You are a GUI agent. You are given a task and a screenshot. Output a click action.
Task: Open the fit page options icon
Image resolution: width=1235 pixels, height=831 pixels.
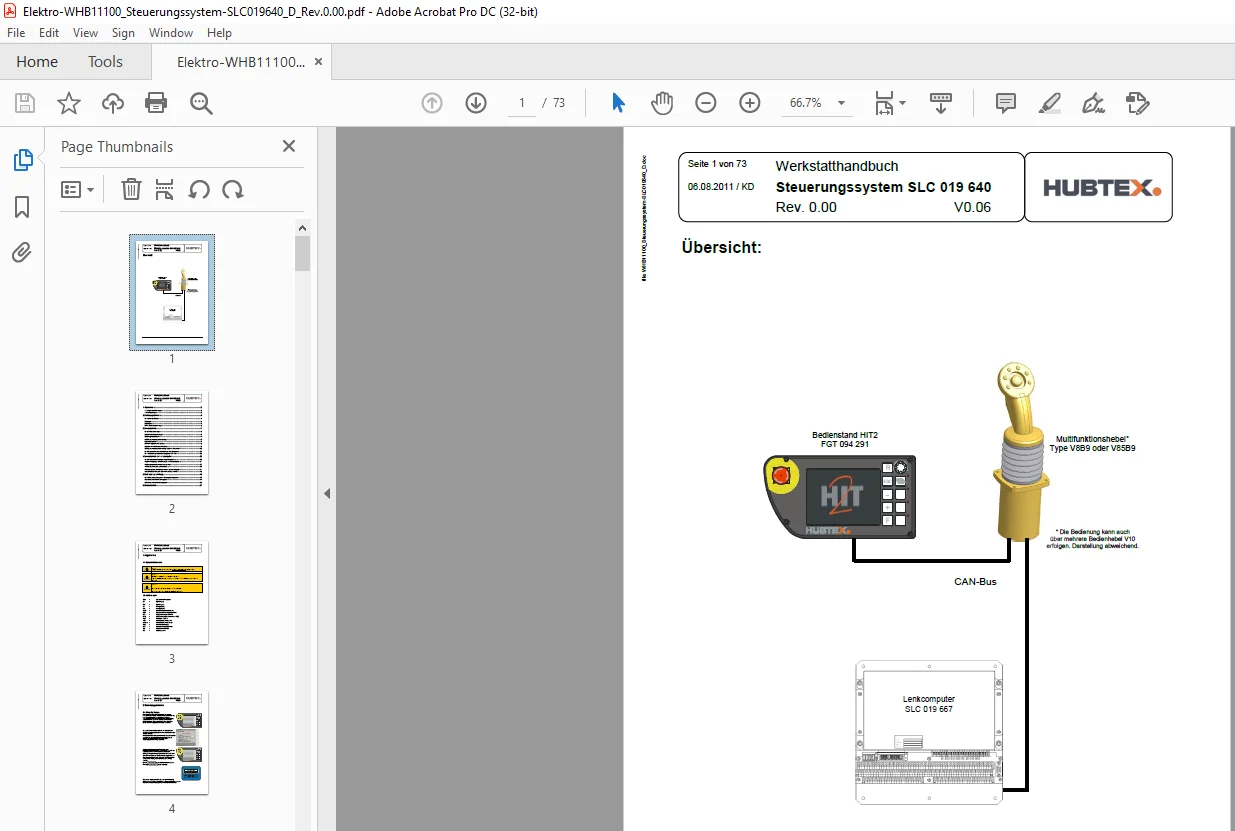889,103
